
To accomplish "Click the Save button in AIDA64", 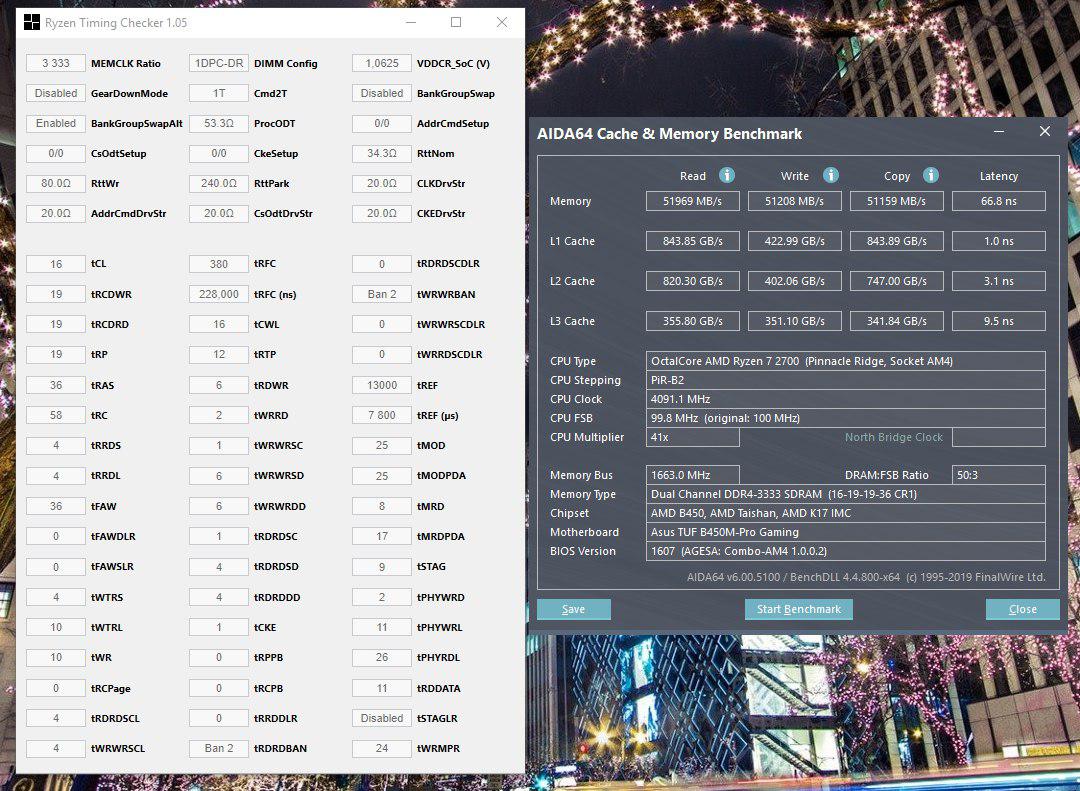I will click(574, 609).
